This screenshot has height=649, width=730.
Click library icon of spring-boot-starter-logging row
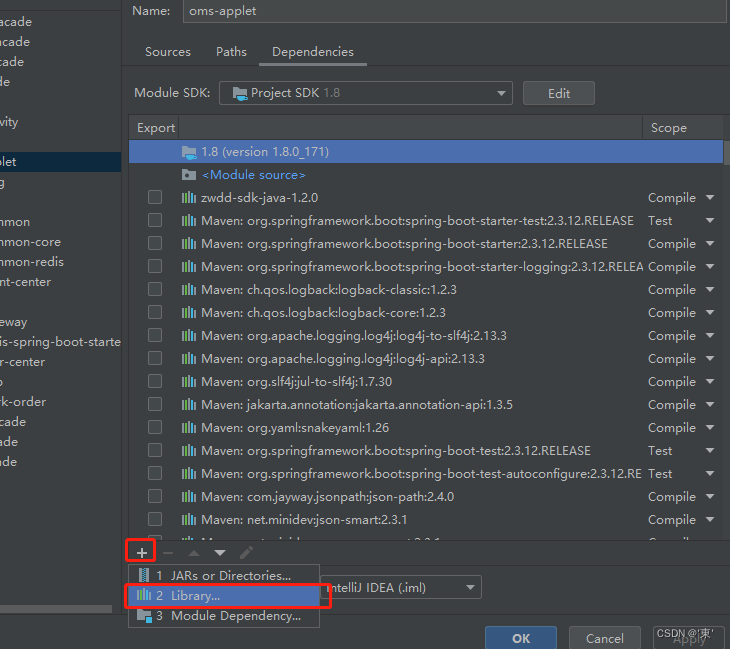[x=189, y=267]
